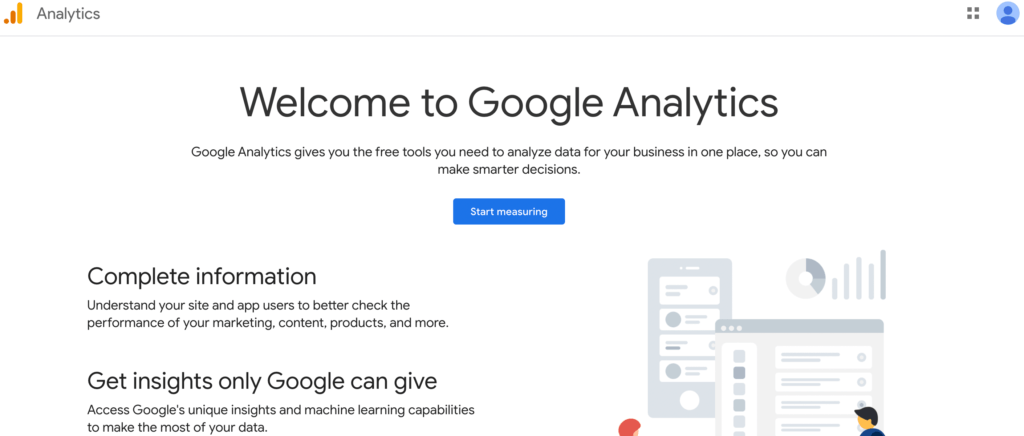
Task: Click the Complete information heading
Action: point(202,276)
